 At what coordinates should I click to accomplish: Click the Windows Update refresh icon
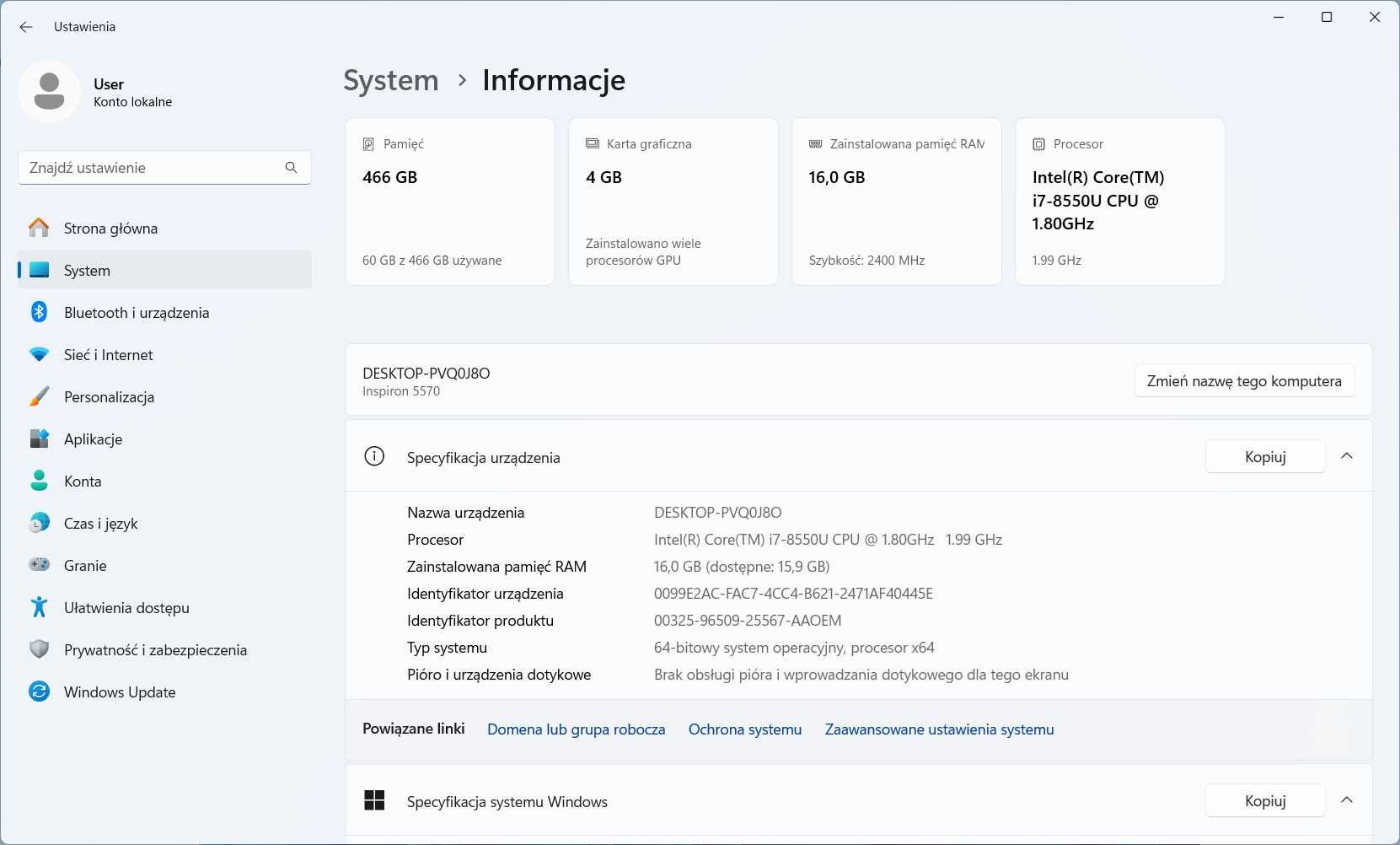(x=39, y=692)
